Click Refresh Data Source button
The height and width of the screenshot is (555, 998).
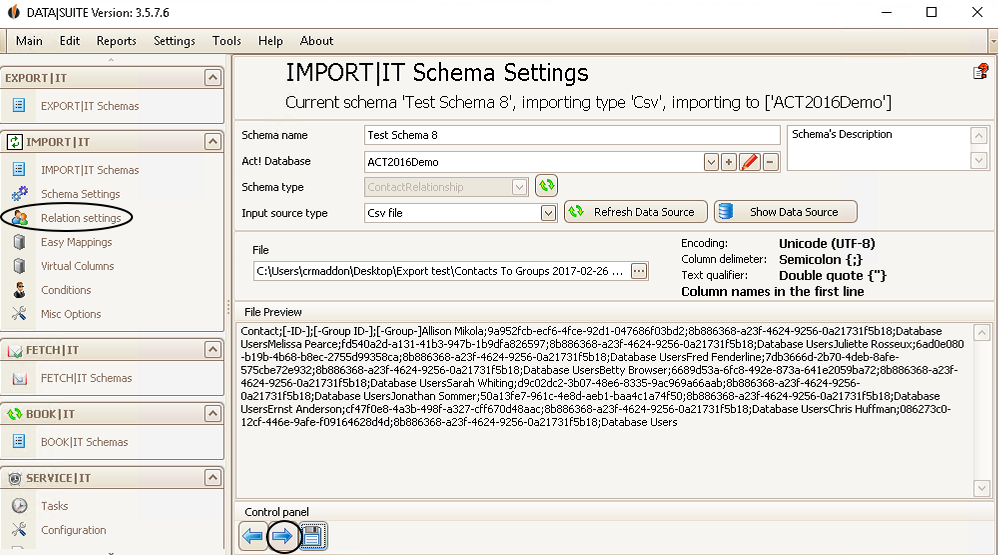[636, 212]
